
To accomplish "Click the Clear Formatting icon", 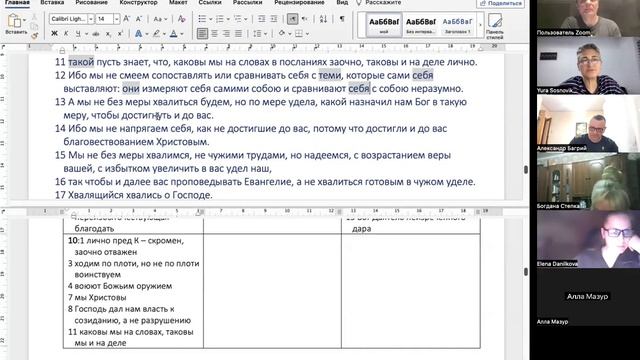I will click(182, 19).
